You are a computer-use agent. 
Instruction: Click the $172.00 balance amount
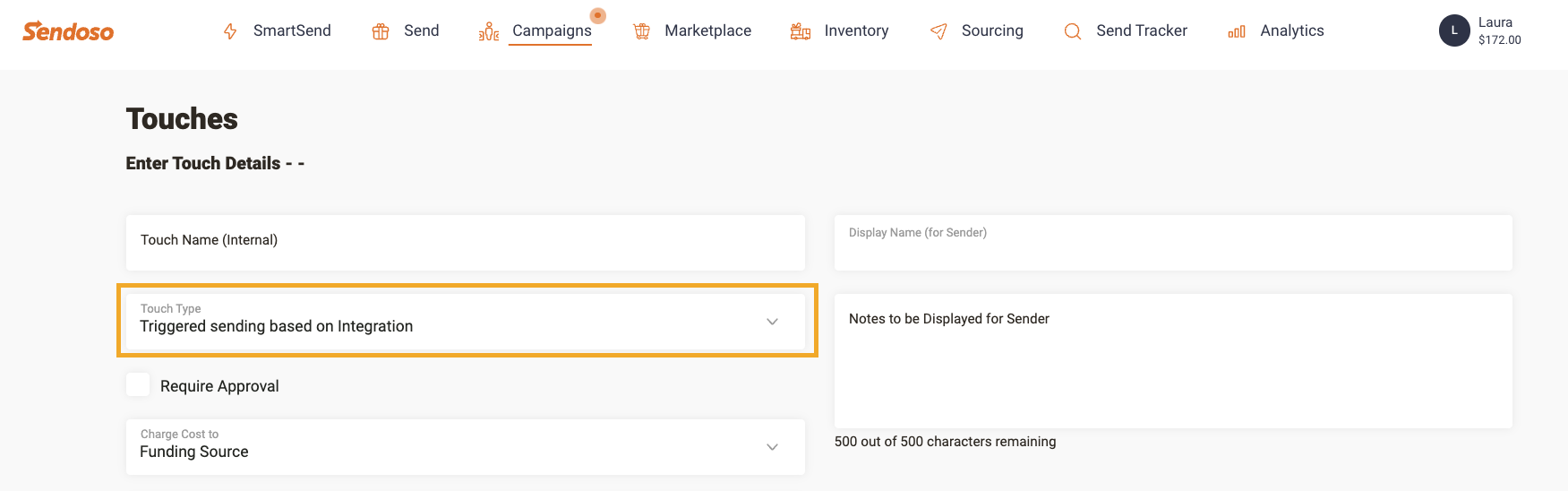click(x=1500, y=40)
